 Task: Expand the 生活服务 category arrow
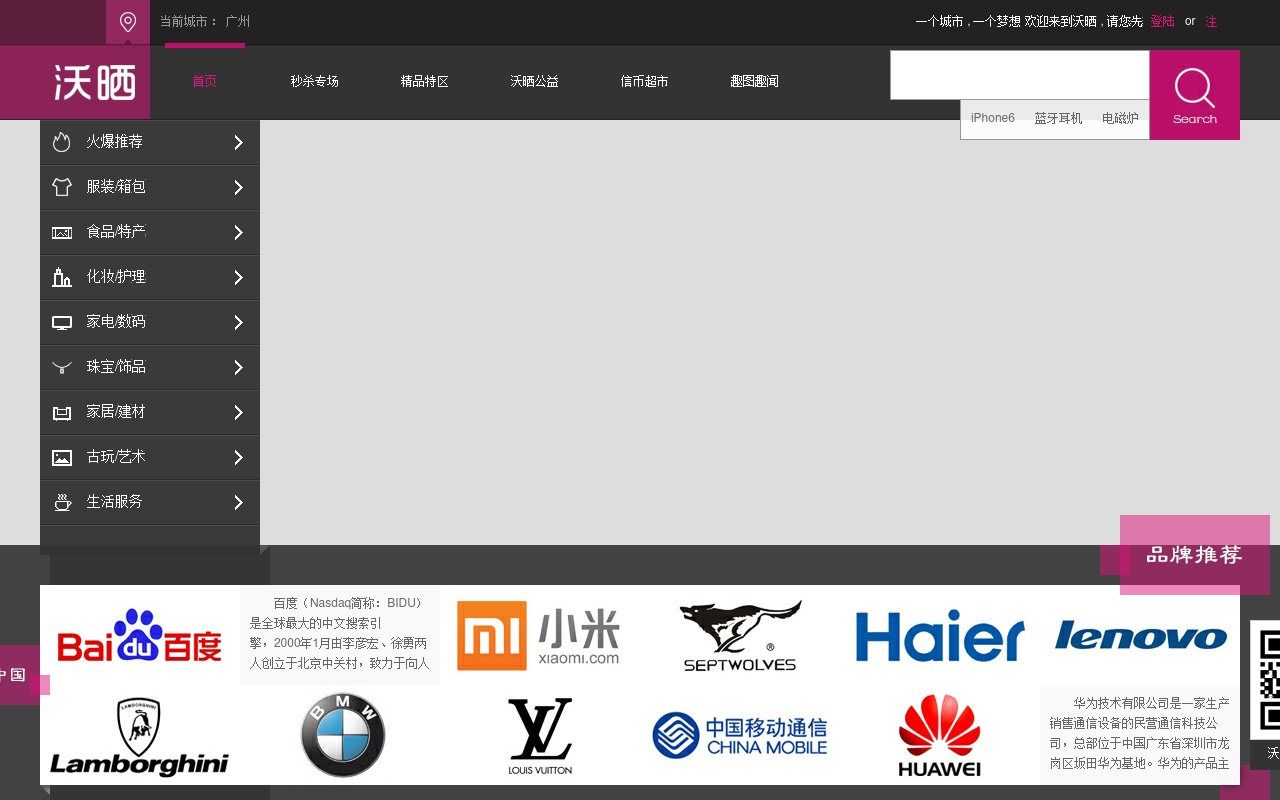tap(238, 502)
